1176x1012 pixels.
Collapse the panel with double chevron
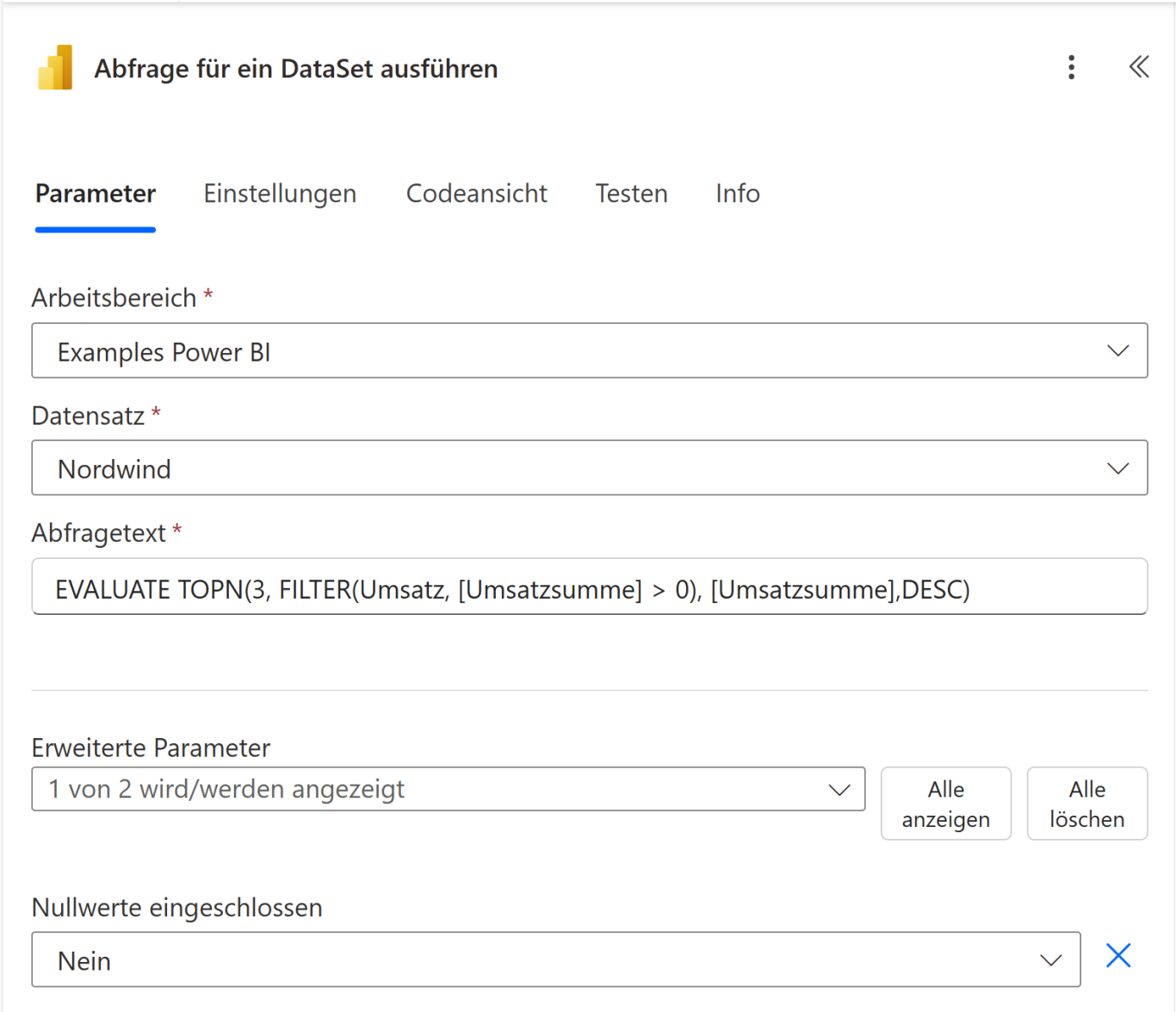[x=1138, y=67]
